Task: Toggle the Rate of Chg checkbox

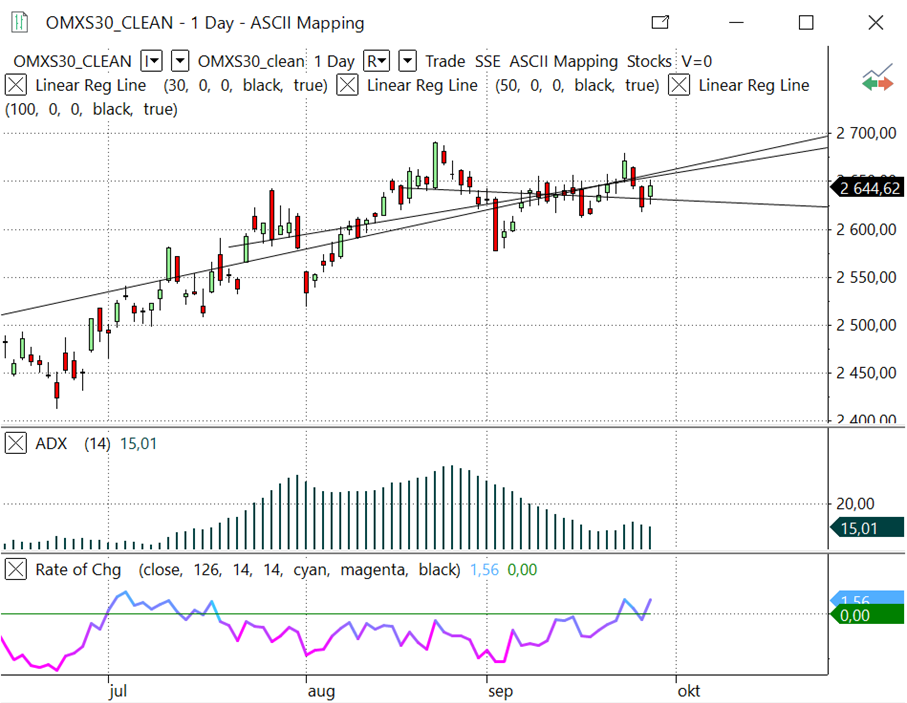Action: click(16, 569)
